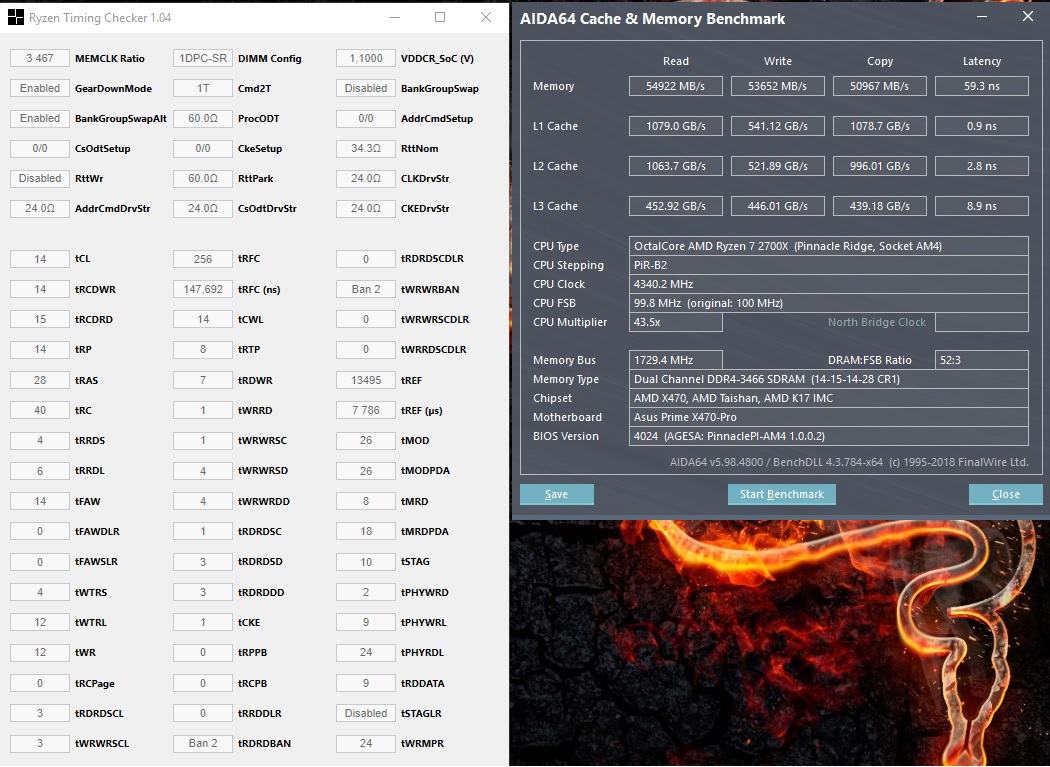Click the tRAS value 28
This screenshot has width=1050, height=767.
tap(40, 380)
